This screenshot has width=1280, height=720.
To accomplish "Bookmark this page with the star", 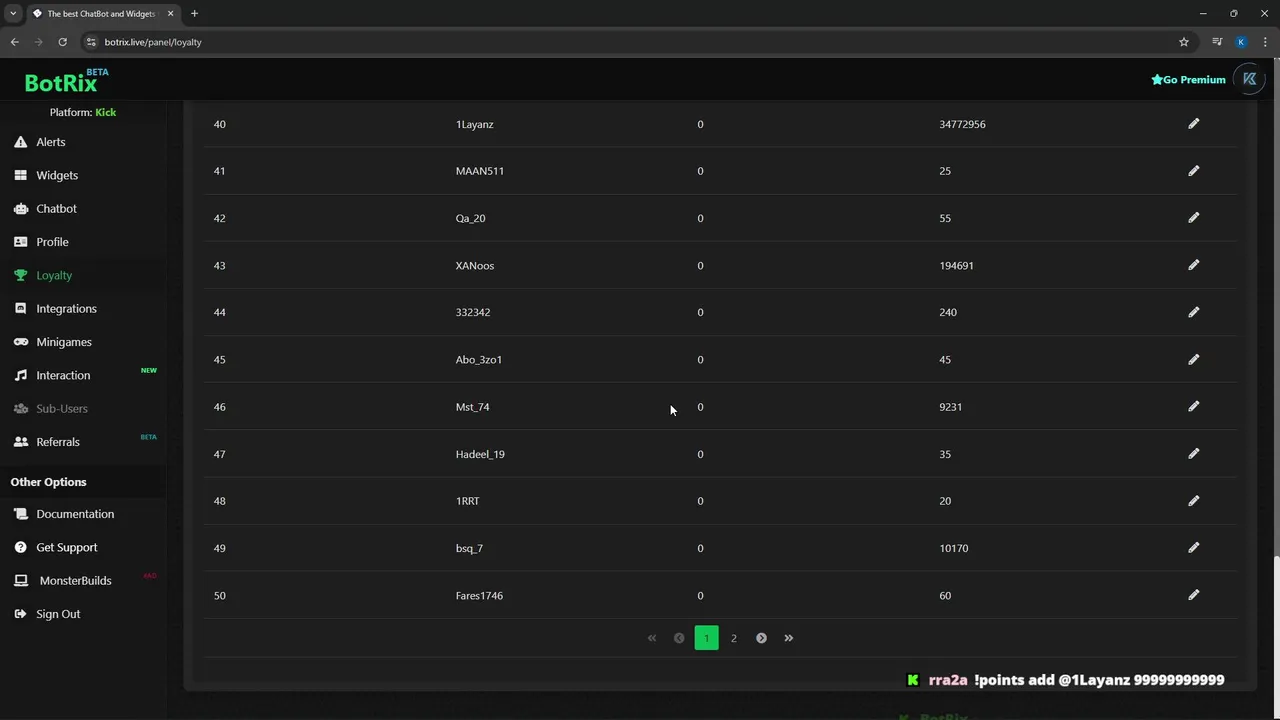I will click(1184, 42).
